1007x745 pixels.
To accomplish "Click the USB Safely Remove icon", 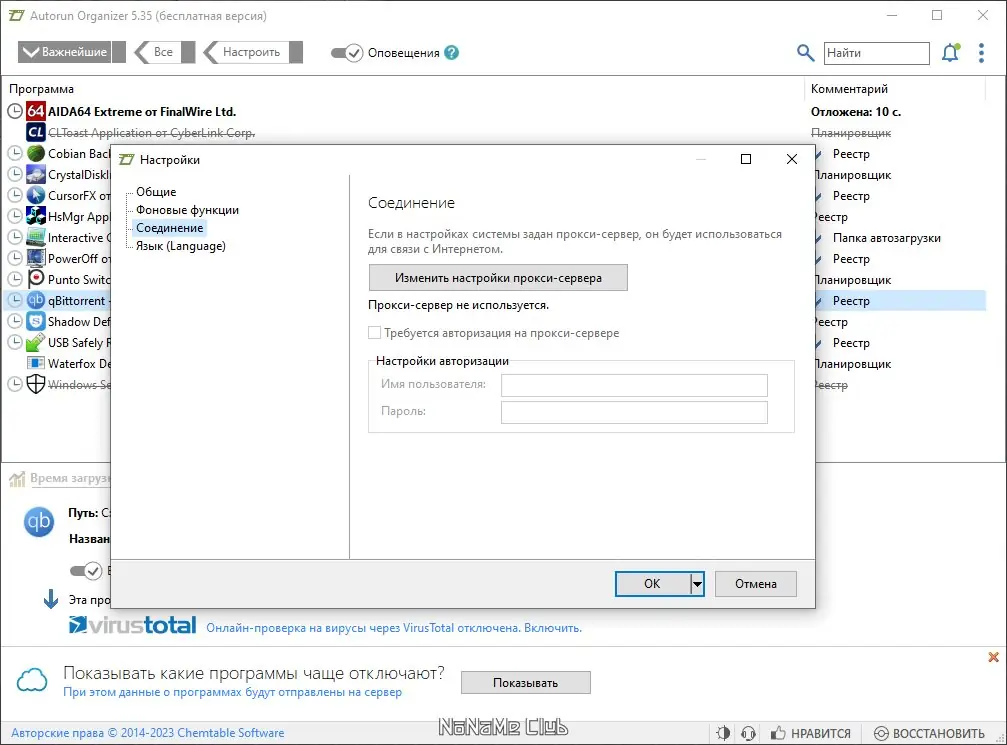I will (35, 342).
